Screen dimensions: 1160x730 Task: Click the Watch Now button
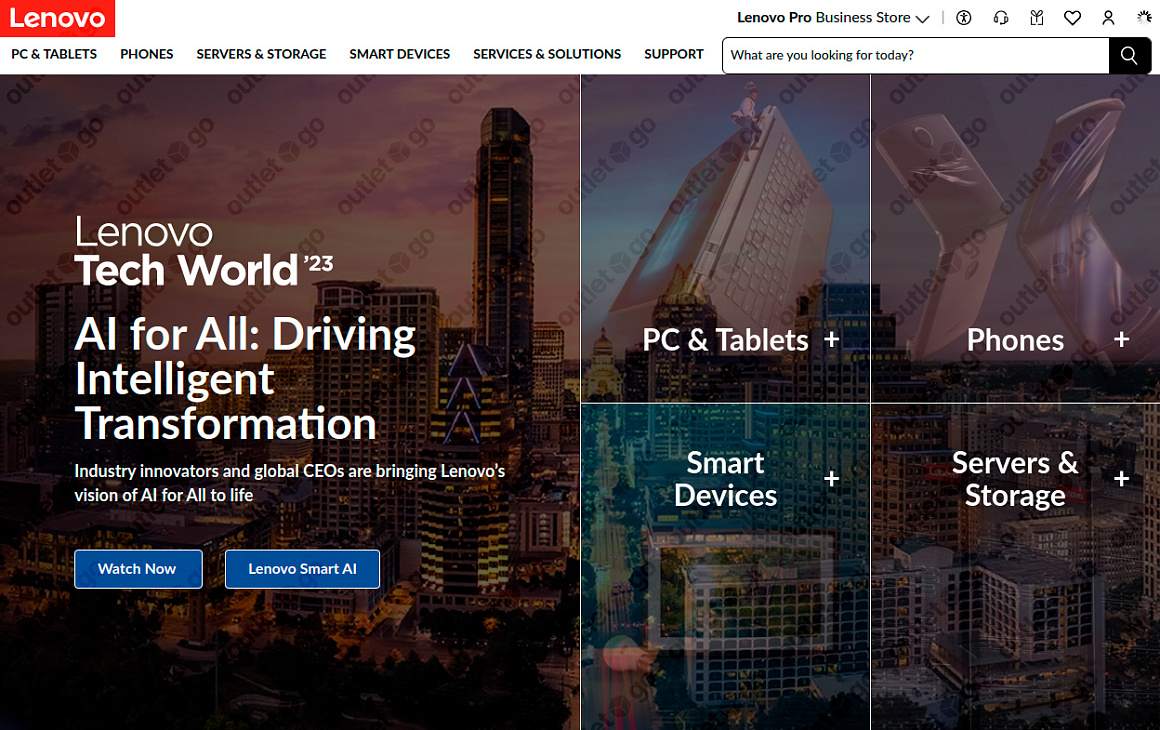(x=138, y=569)
